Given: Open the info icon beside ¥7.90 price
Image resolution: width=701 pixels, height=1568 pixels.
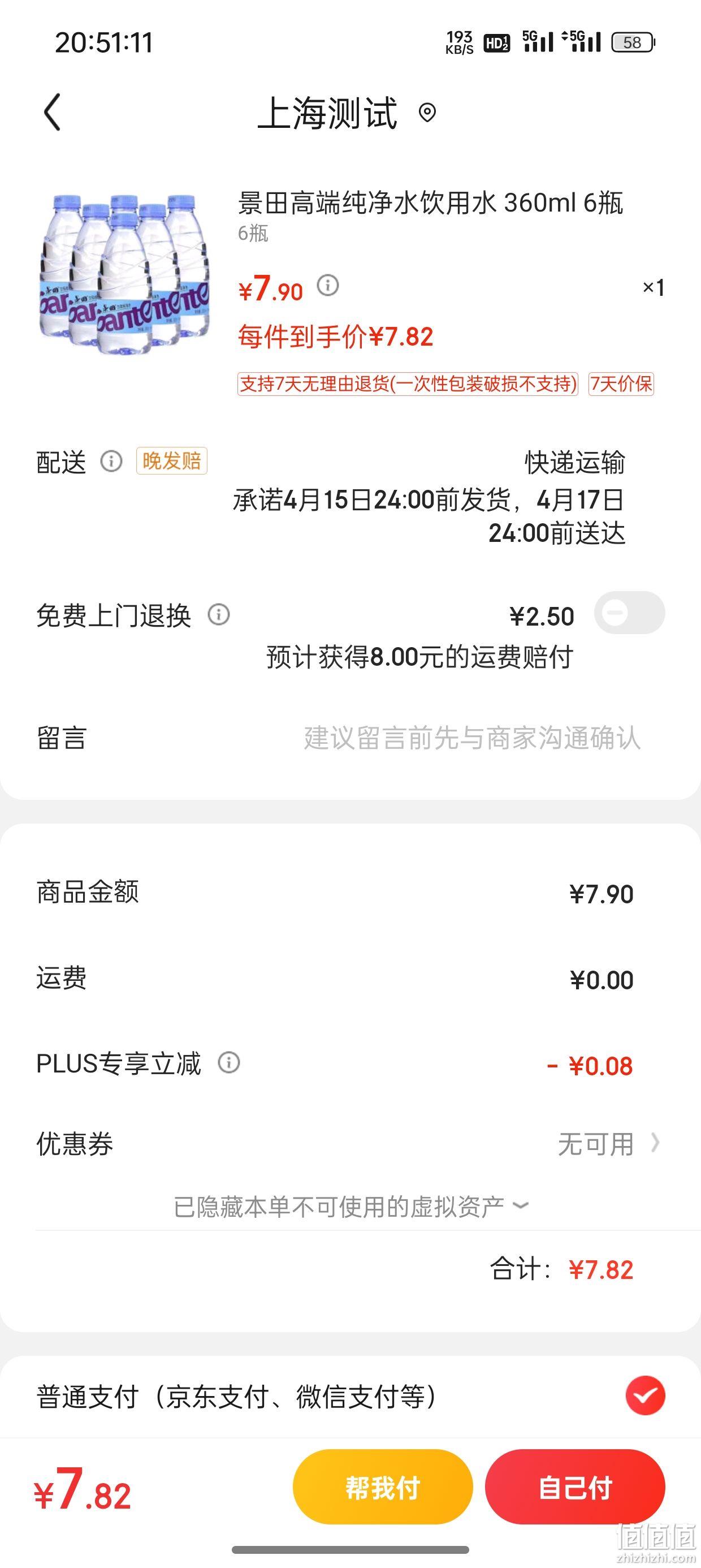Looking at the screenshot, I should (x=328, y=285).
